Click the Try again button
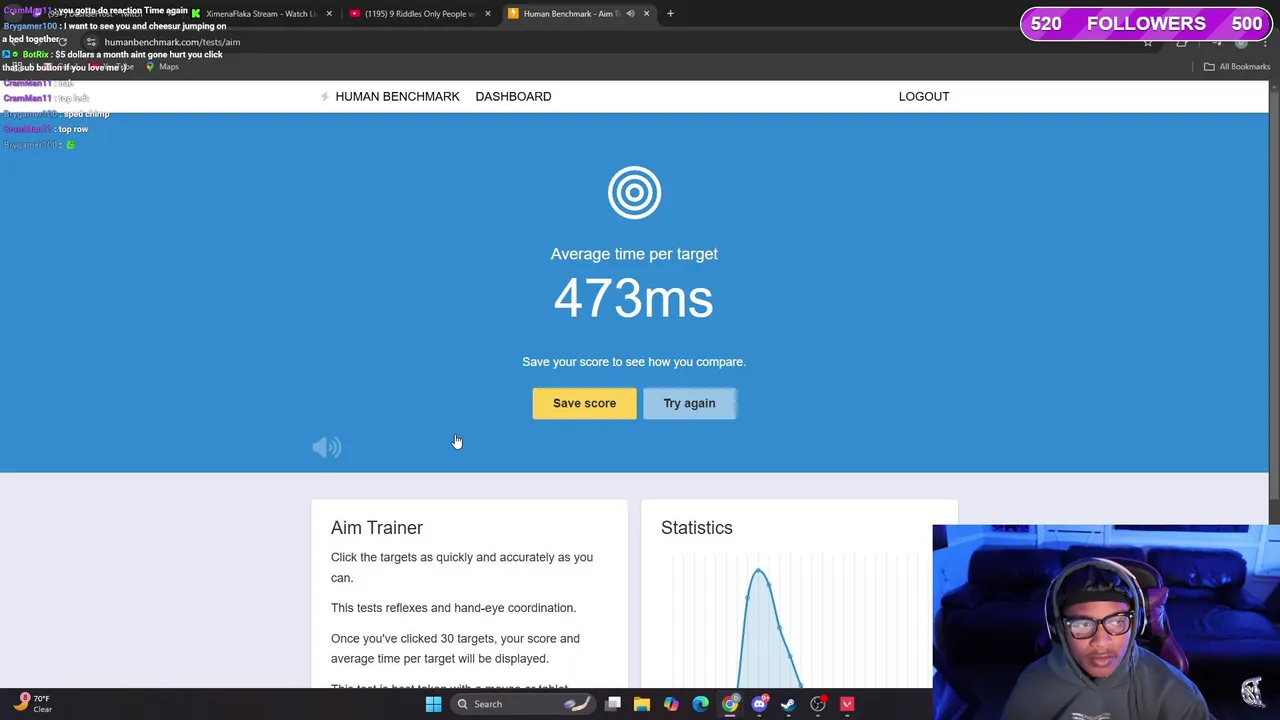Viewport: 1280px width, 720px height. click(x=689, y=403)
